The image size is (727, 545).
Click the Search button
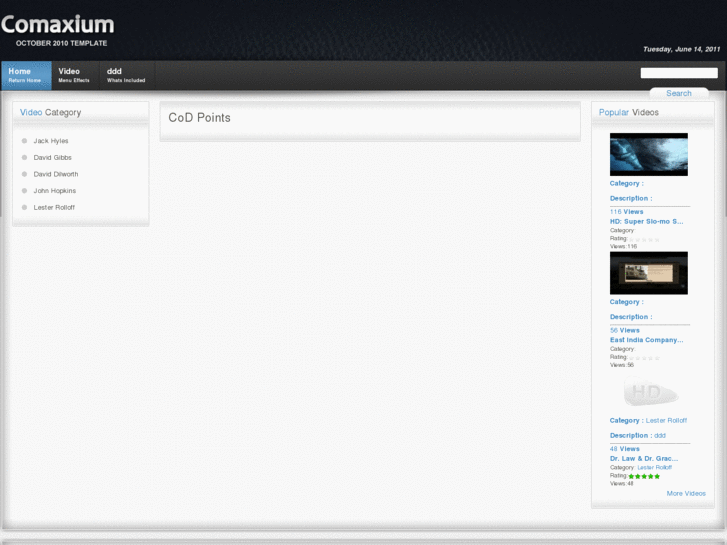click(679, 93)
